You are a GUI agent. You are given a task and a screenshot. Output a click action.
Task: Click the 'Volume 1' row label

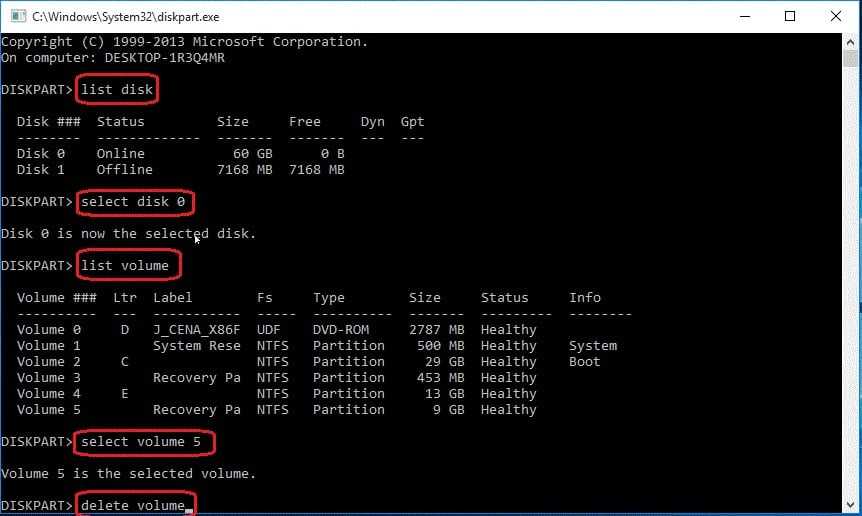[48, 345]
